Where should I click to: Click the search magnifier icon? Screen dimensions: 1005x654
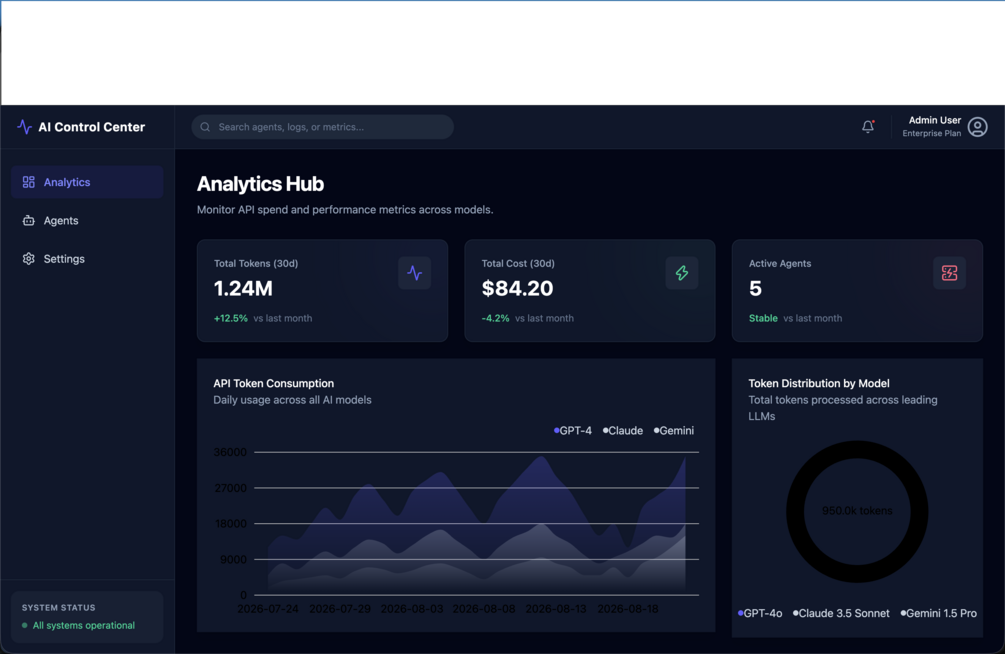tap(205, 127)
